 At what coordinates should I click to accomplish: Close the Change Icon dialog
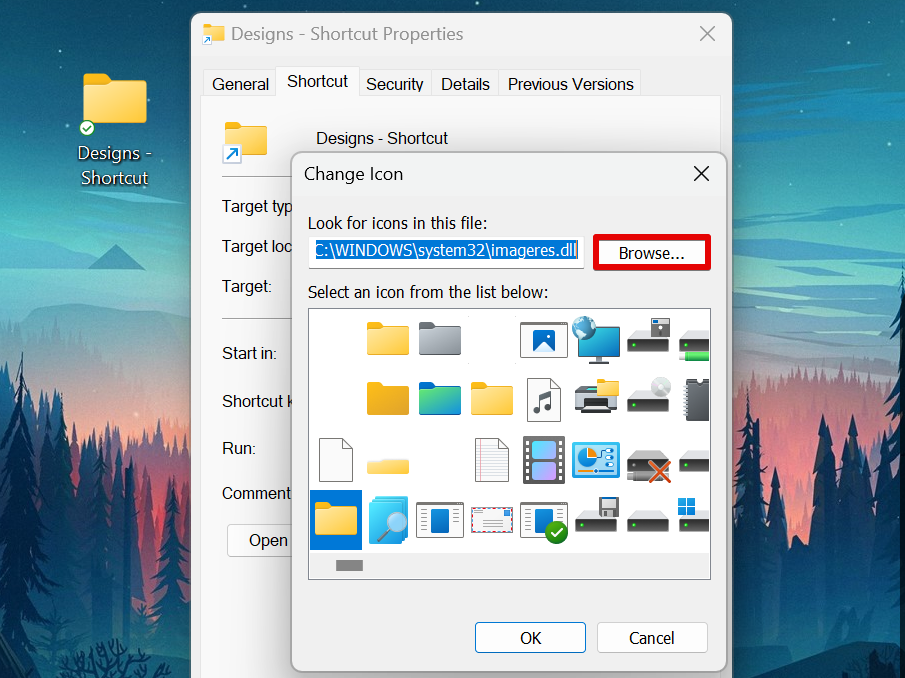tap(701, 174)
